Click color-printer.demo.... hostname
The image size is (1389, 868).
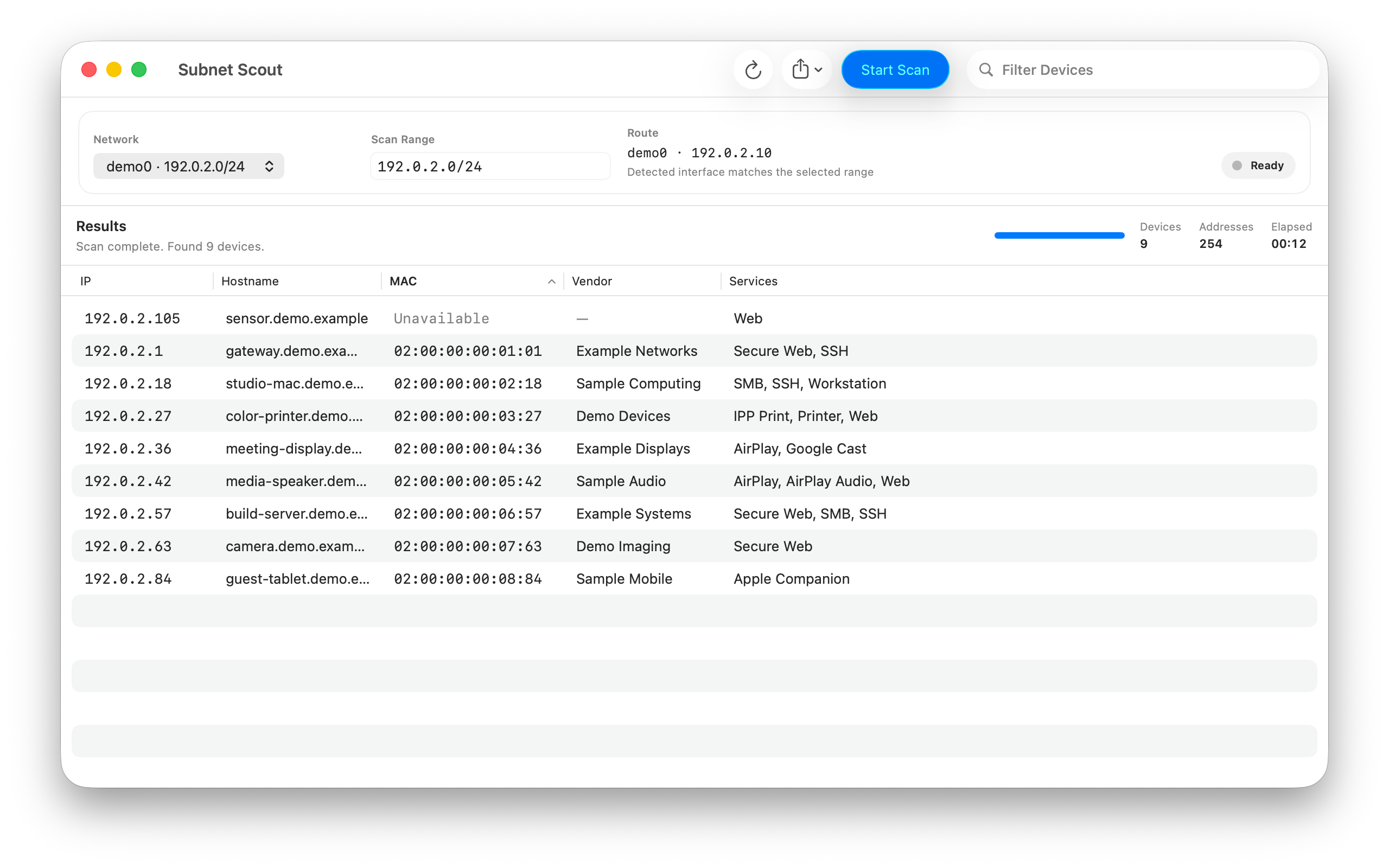click(x=295, y=416)
